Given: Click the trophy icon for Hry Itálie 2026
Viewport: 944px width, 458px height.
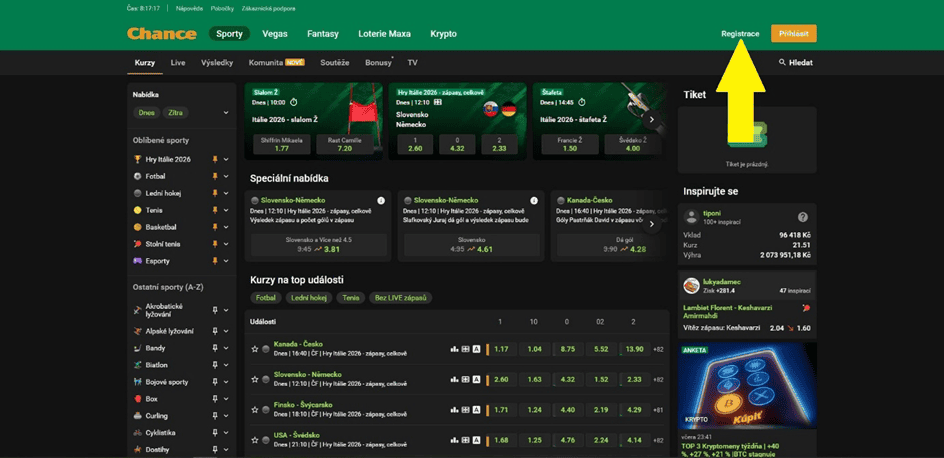Looking at the screenshot, I should tap(138, 159).
